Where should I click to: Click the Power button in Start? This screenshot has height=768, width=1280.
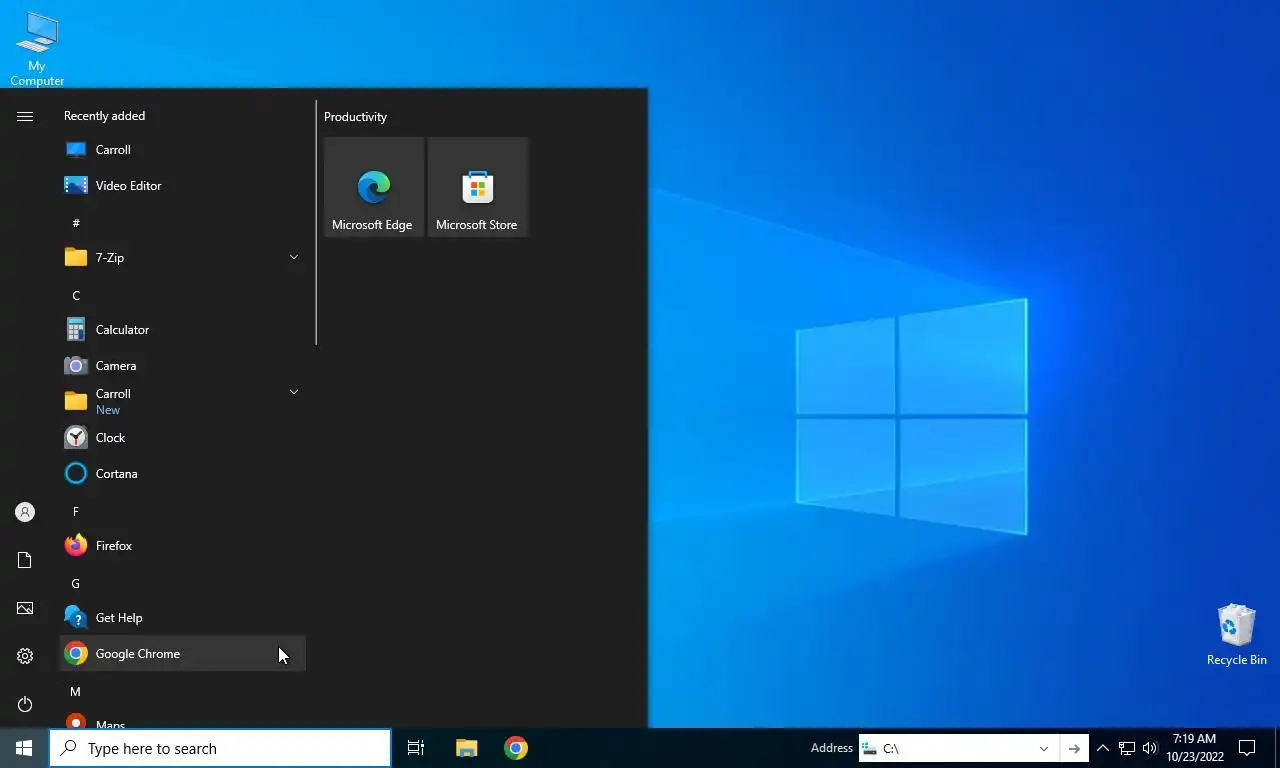click(x=25, y=704)
